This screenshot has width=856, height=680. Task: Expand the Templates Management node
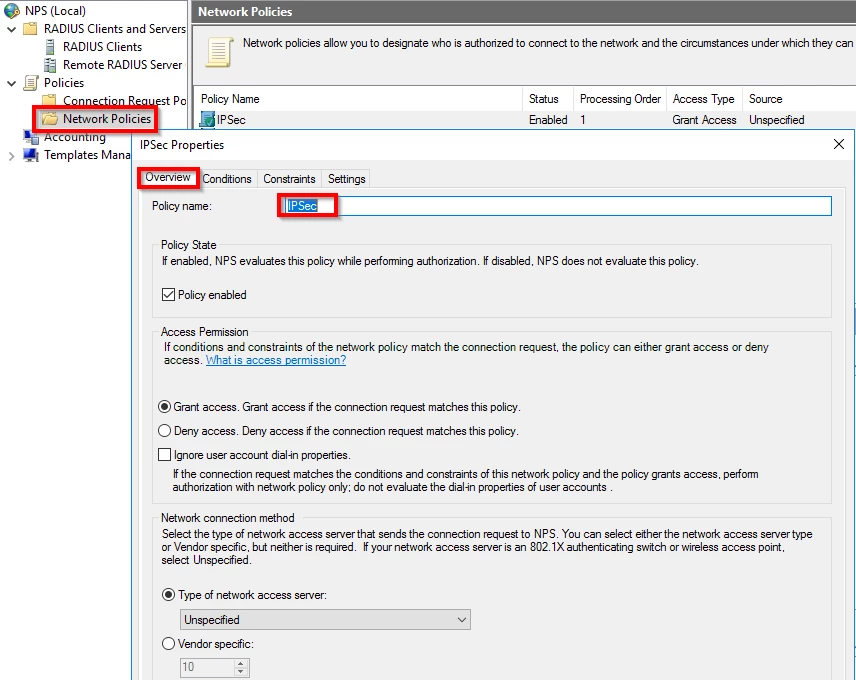tap(11, 156)
